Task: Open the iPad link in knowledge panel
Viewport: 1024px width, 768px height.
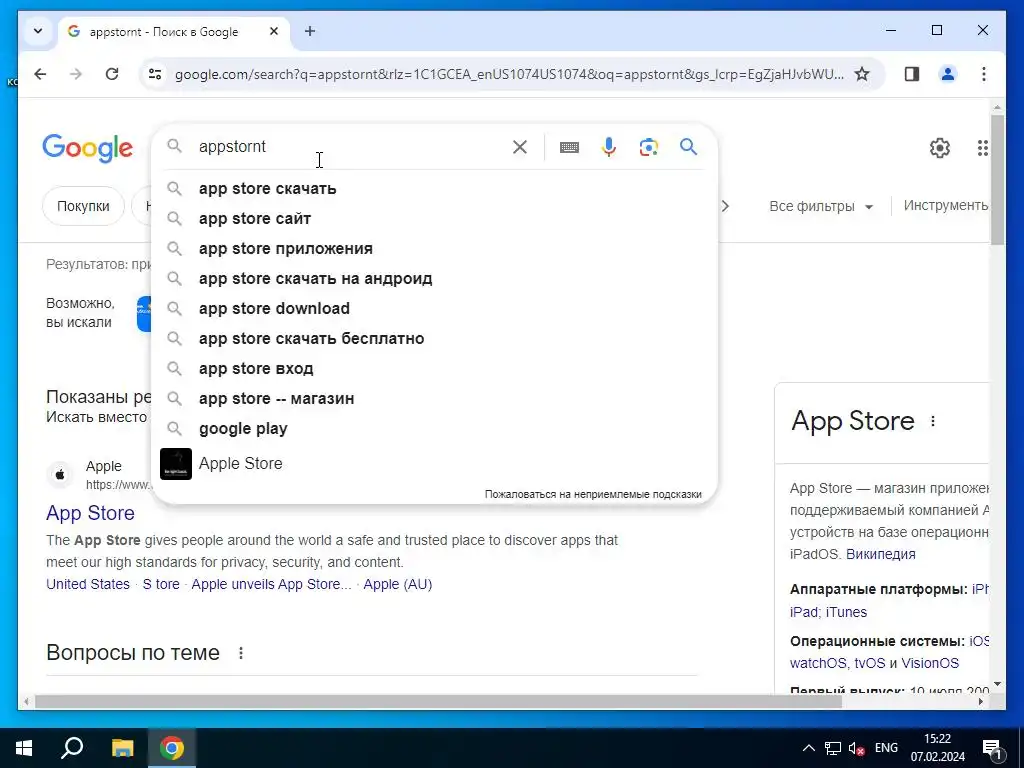Action: click(x=804, y=613)
